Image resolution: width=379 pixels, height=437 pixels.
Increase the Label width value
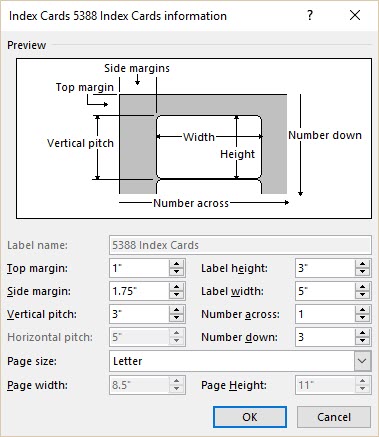(x=362, y=287)
